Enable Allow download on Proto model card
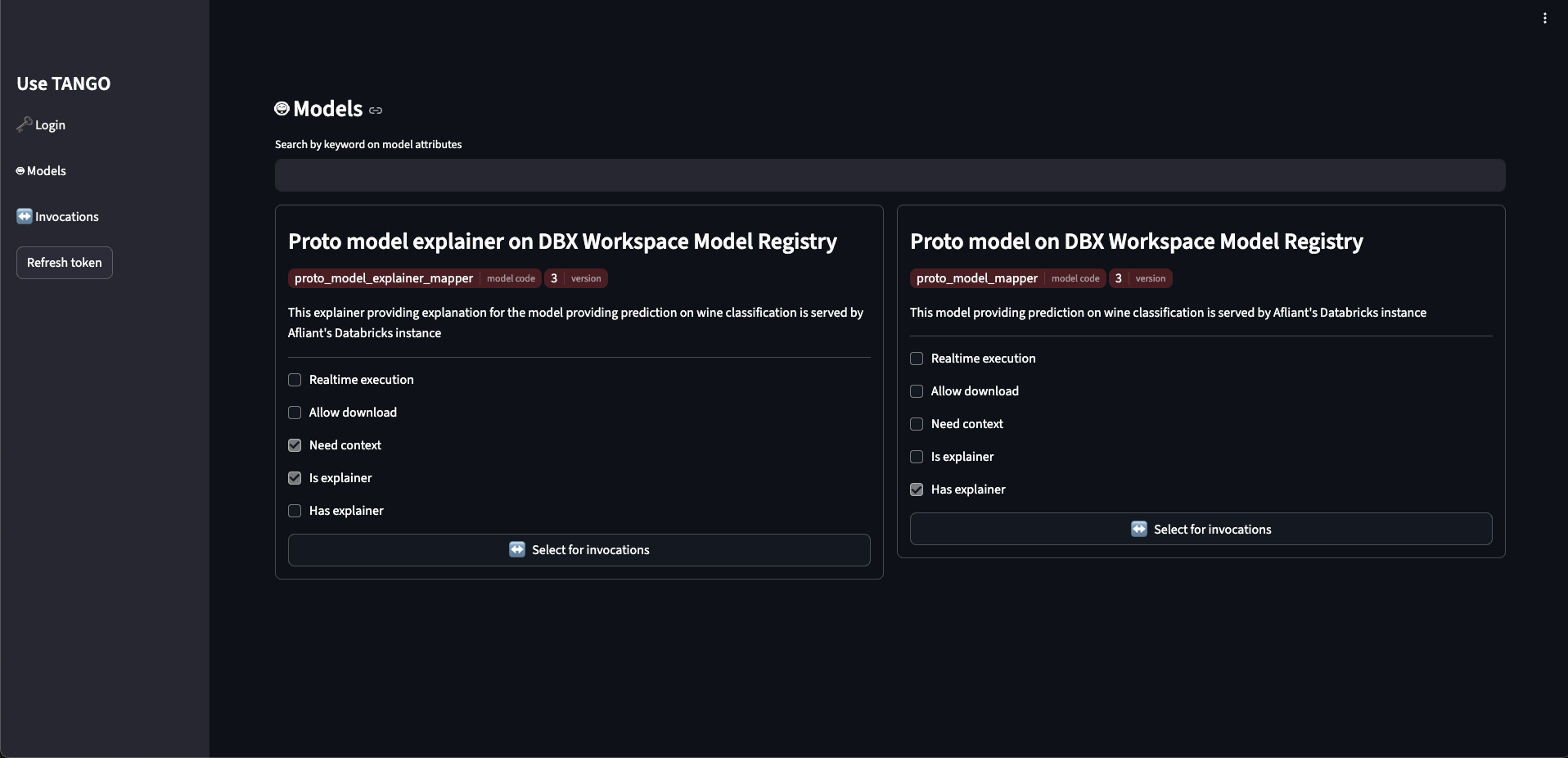1568x758 pixels. pyautogui.click(x=917, y=391)
